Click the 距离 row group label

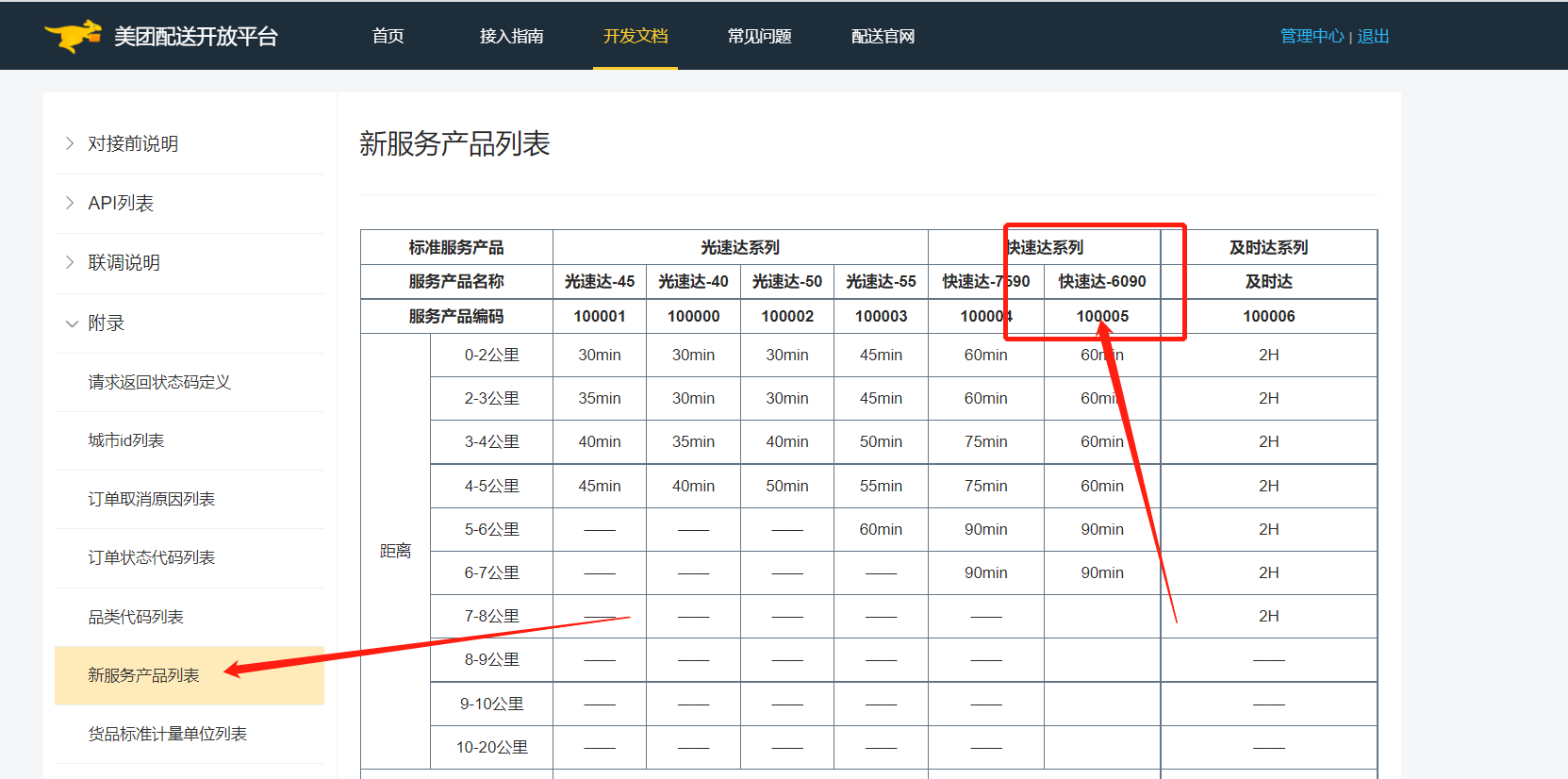395,551
